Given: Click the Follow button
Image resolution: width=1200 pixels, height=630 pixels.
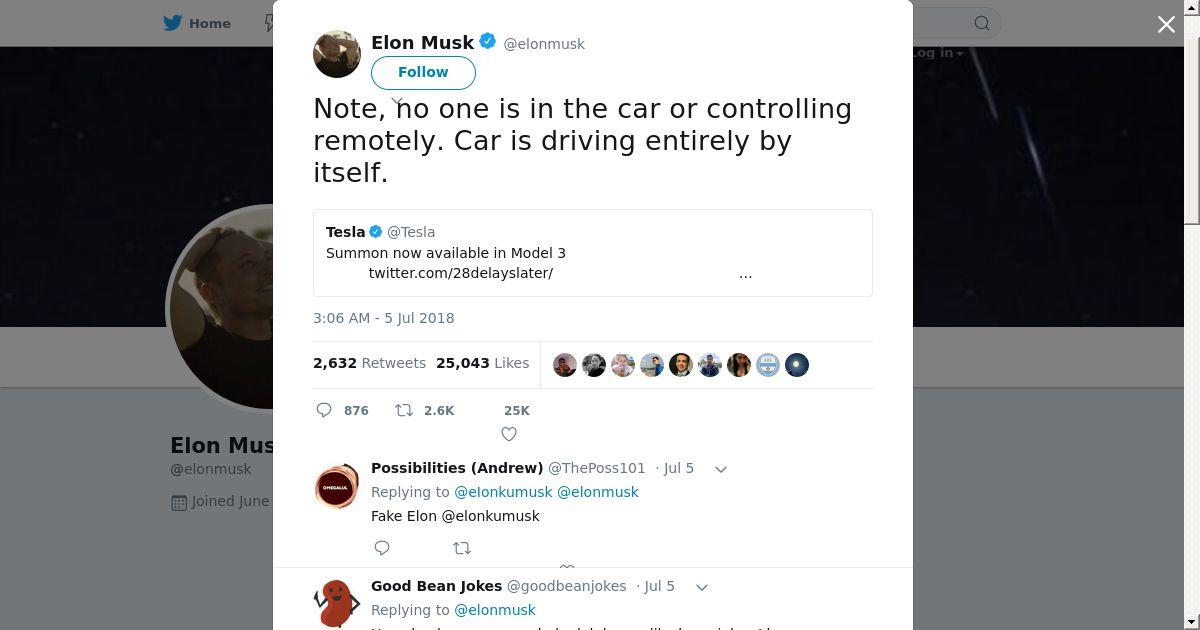Looking at the screenshot, I should click(423, 72).
